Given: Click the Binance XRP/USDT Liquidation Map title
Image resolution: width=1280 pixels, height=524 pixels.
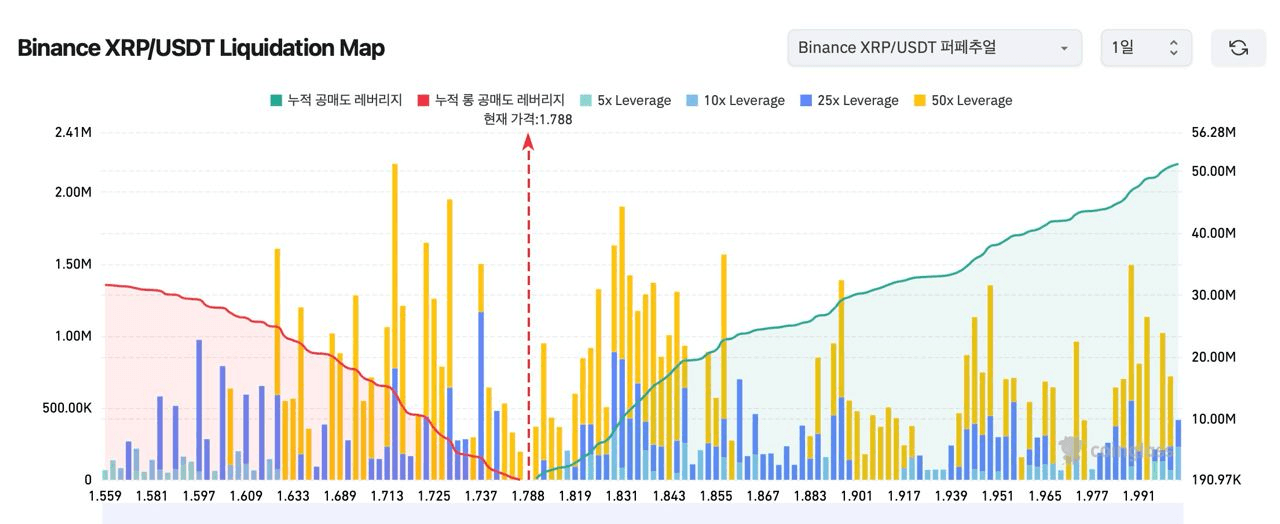Looking at the screenshot, I should point(201,48).
